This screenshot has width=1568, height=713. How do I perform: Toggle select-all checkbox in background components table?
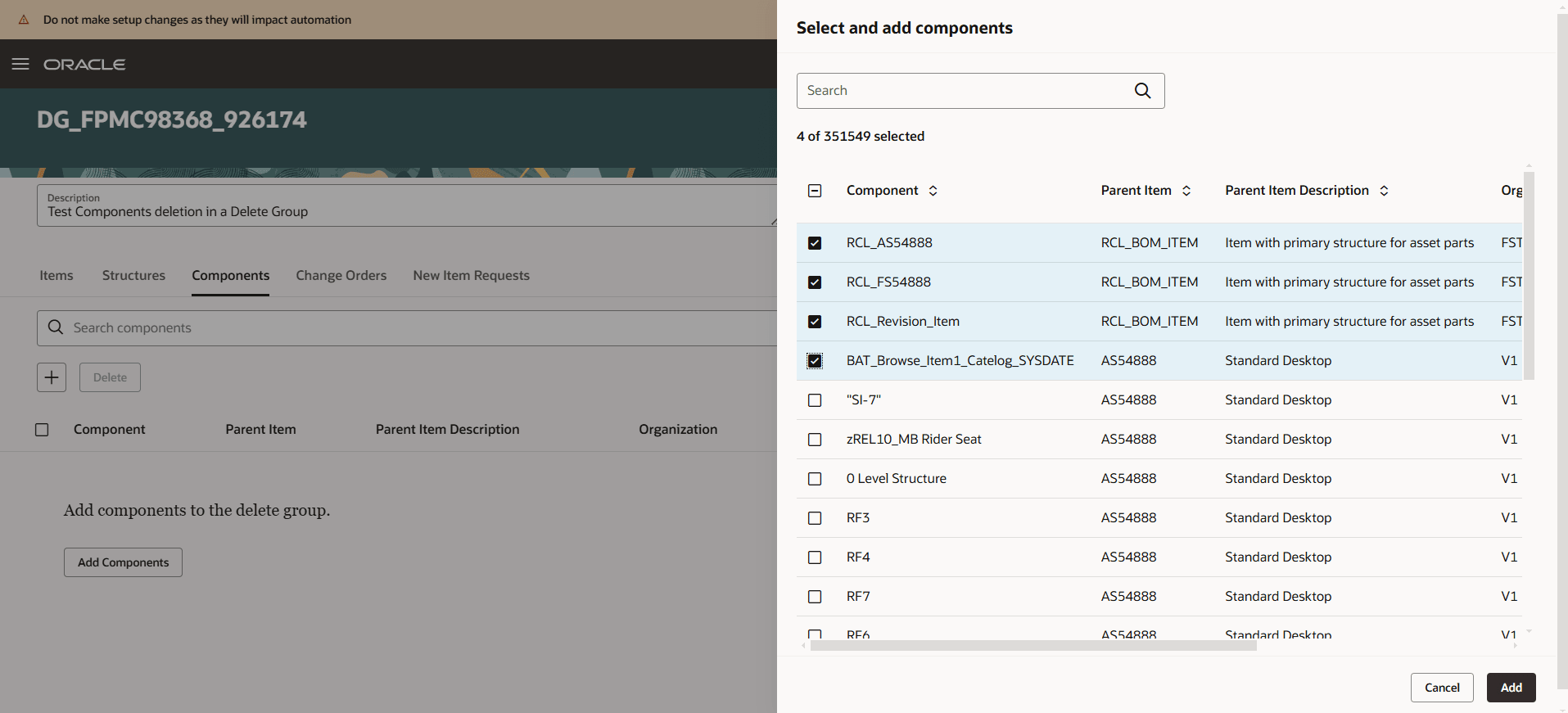click(x=42, y=430)
